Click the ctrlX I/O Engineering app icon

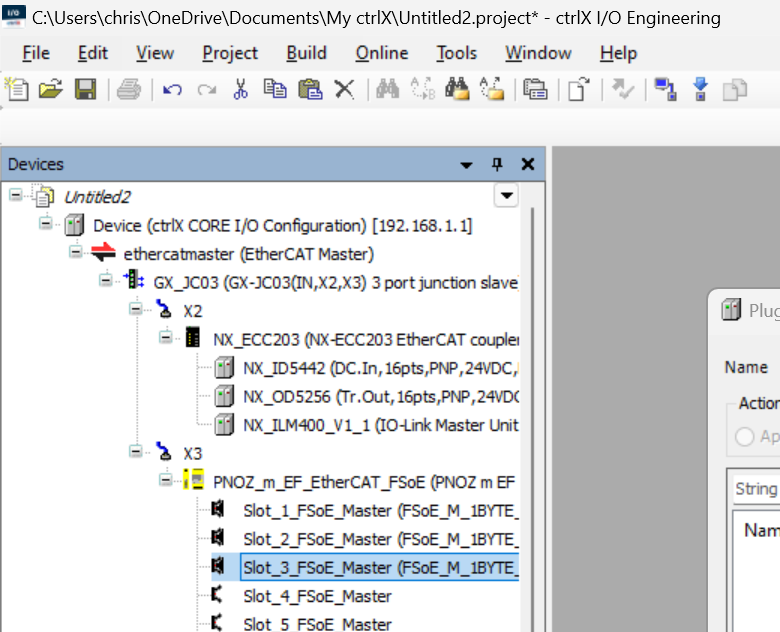pos(13,16)
